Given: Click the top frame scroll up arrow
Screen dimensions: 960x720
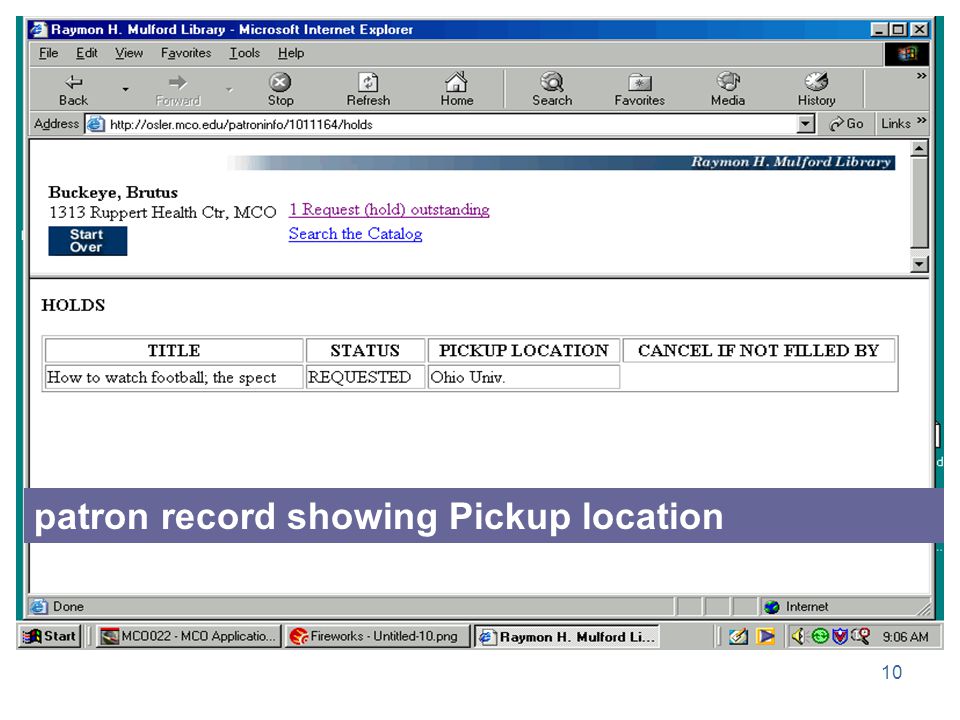Looking at the screenshot, I should click(x=919, y=149).
